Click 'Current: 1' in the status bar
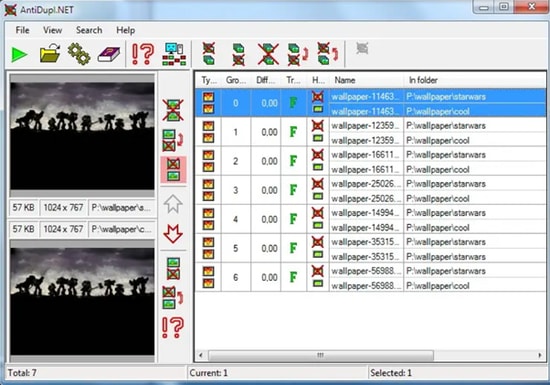The height and width of the screenshot is (385, 550). 208,373
